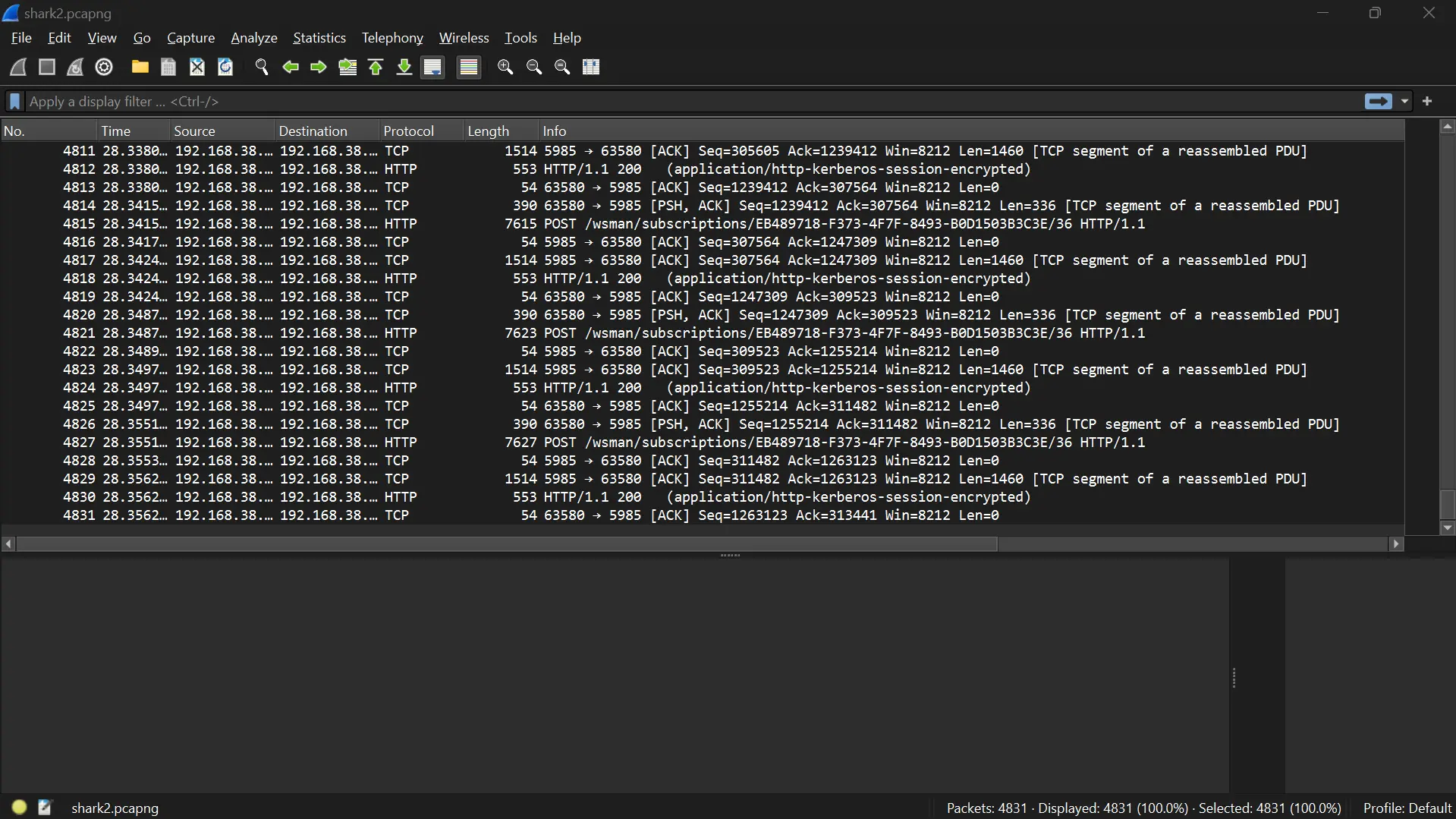
Task: Select packet 4815 POST wsman row
Action: 703,224
